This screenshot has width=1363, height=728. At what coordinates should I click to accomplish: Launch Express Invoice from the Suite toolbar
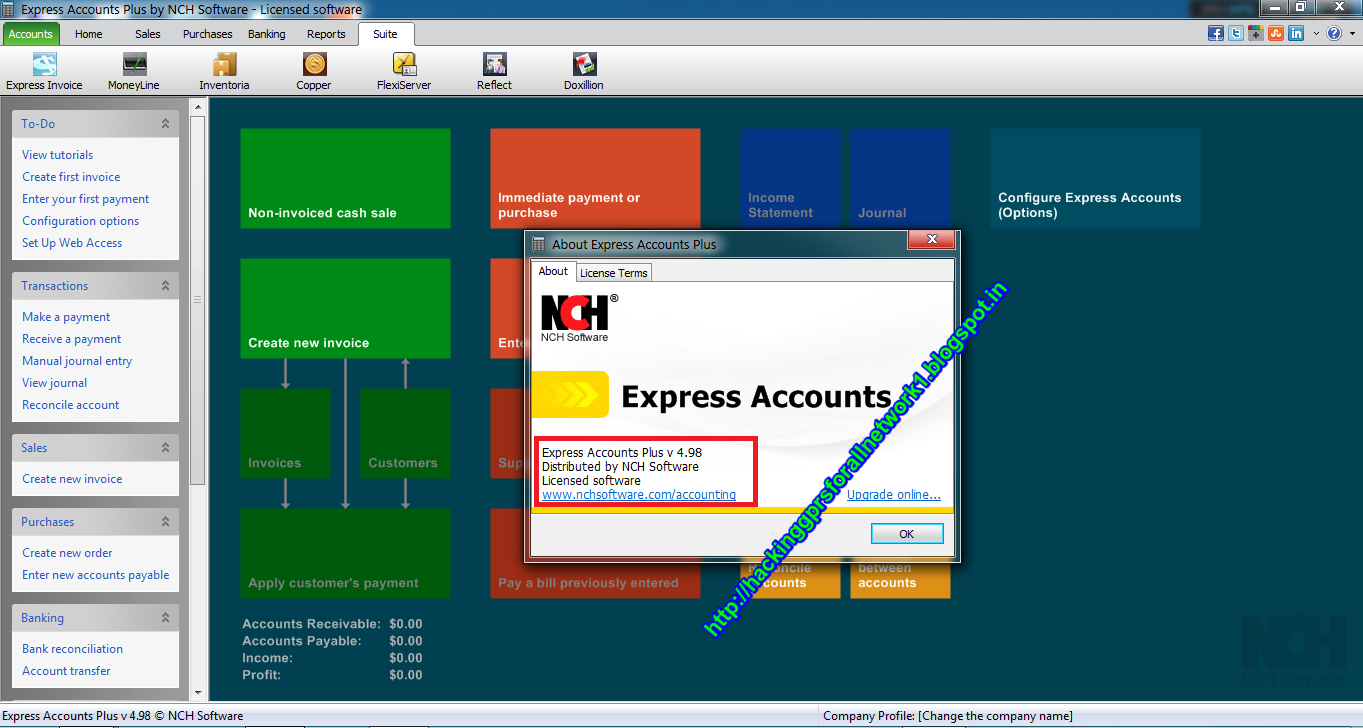(x=44, y=72)
